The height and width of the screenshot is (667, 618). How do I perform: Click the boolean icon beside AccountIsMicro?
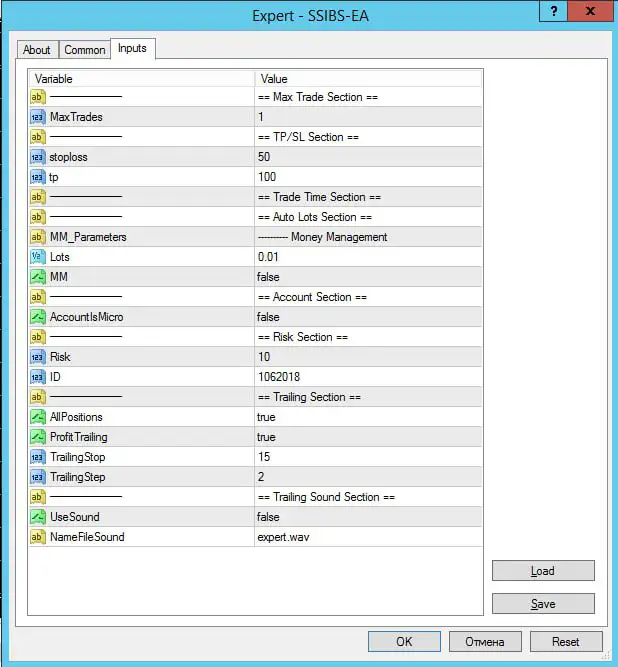click(38, 317)
